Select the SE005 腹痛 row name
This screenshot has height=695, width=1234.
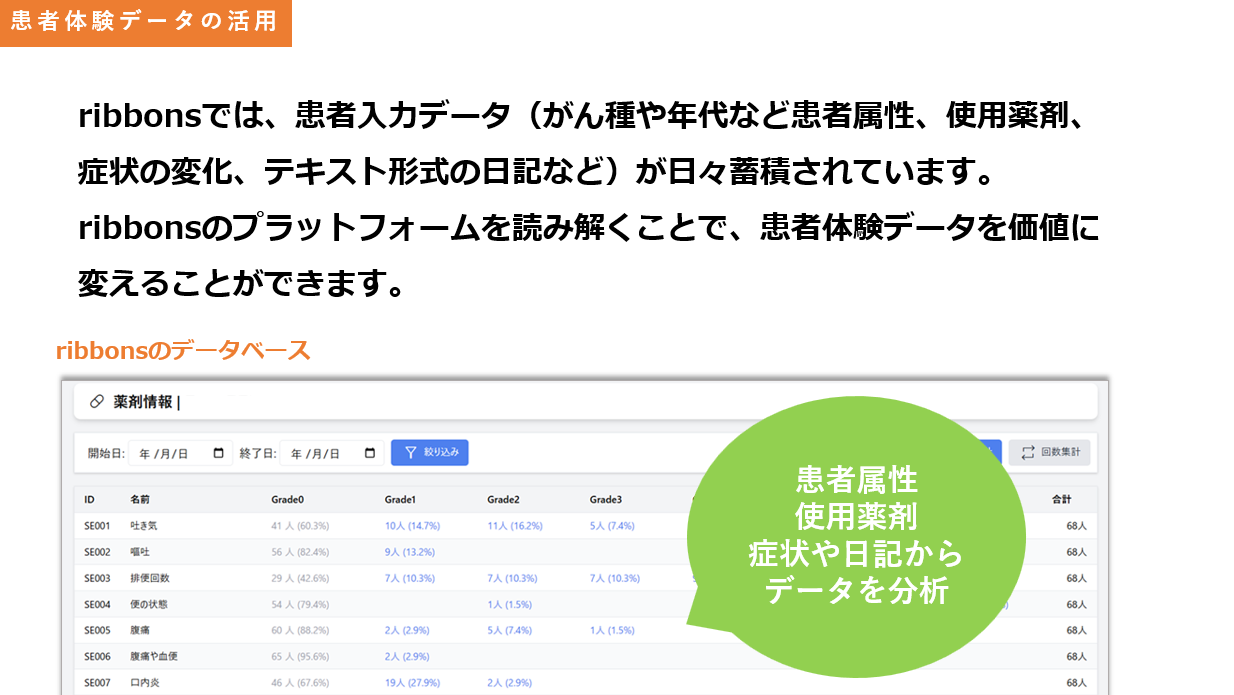pos(142,630)
